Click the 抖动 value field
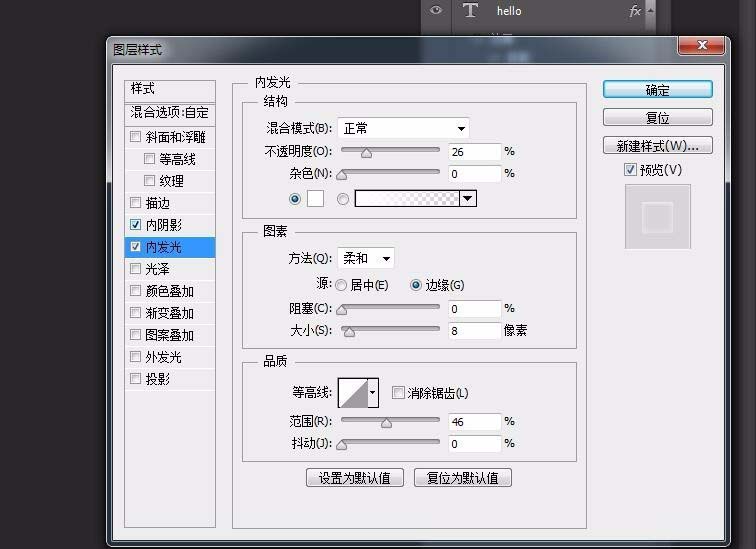The image size is (756, 549). [474, 444]
